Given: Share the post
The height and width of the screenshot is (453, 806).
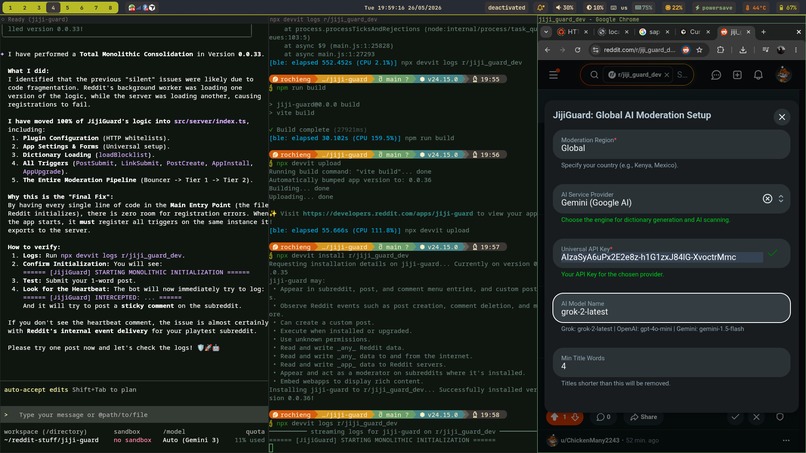Looking at the screenshot, I should pos(644,417).
